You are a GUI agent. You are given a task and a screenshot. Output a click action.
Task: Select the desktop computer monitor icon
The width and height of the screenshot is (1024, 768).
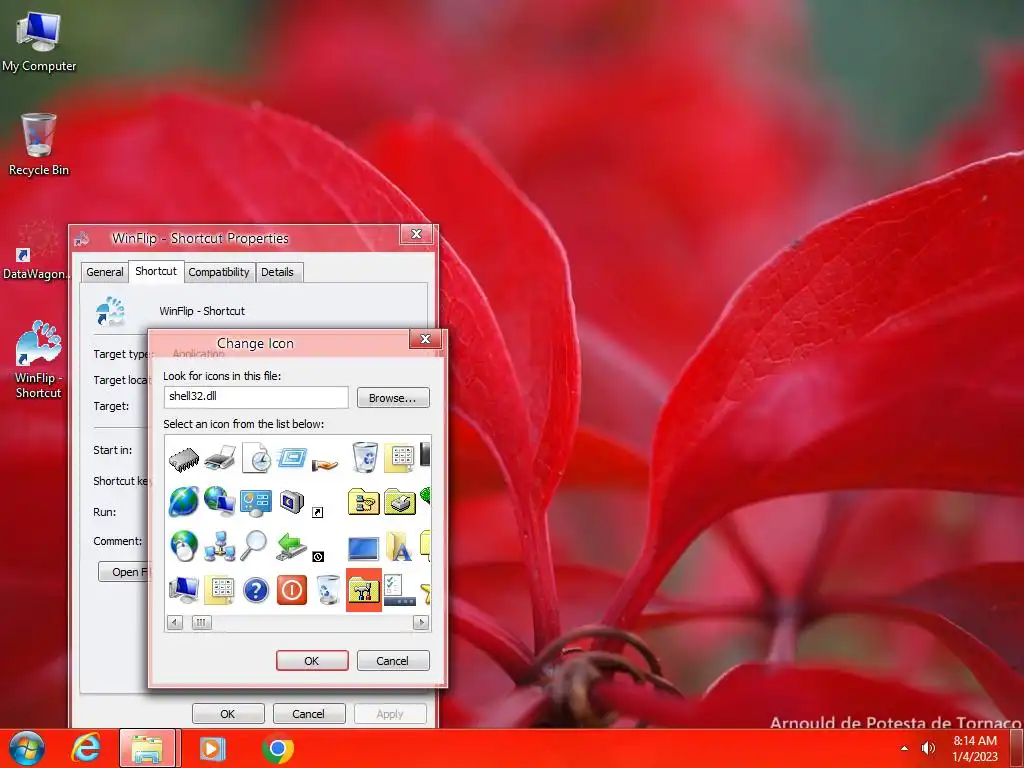pos(184,589)
